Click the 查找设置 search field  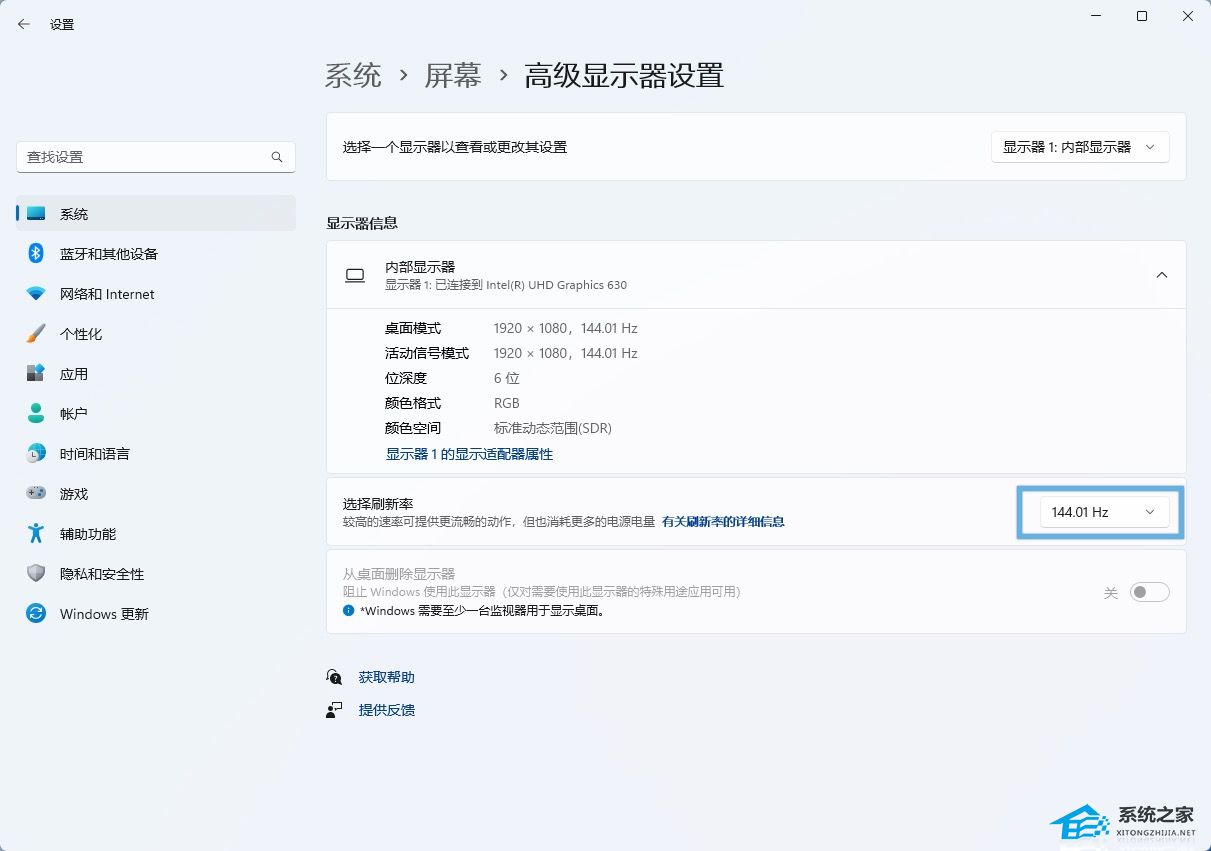pyautogui.click(x=145, y=157)
